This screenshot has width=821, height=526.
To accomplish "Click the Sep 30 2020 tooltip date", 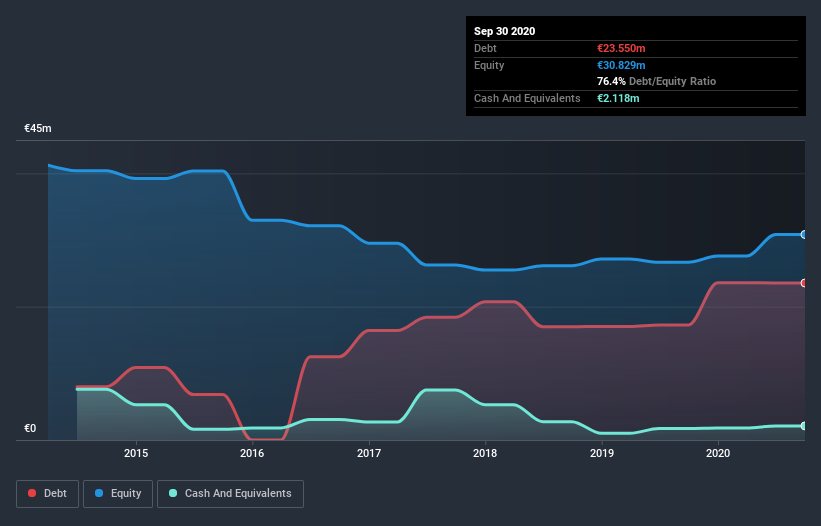I will tap(505, 31).
